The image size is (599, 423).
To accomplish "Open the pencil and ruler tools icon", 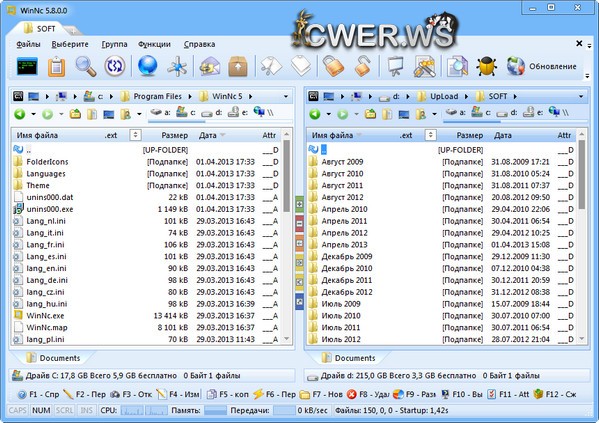I will pyautogui.click(x=424, y=66).
